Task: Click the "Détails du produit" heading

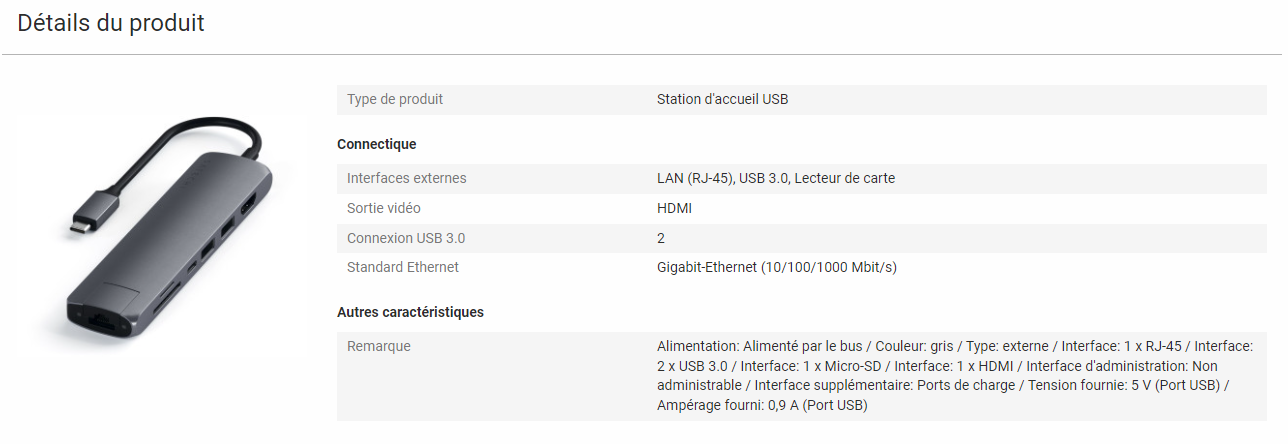Action: 111,23
